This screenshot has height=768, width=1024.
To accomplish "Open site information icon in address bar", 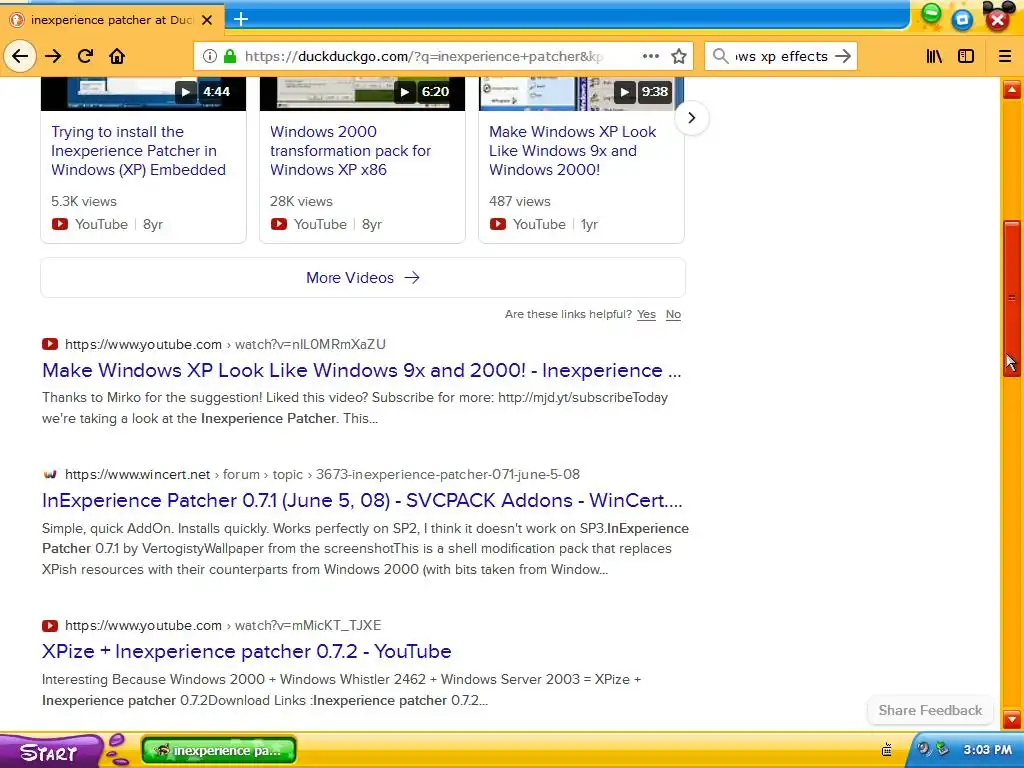I will click(210, 56).
